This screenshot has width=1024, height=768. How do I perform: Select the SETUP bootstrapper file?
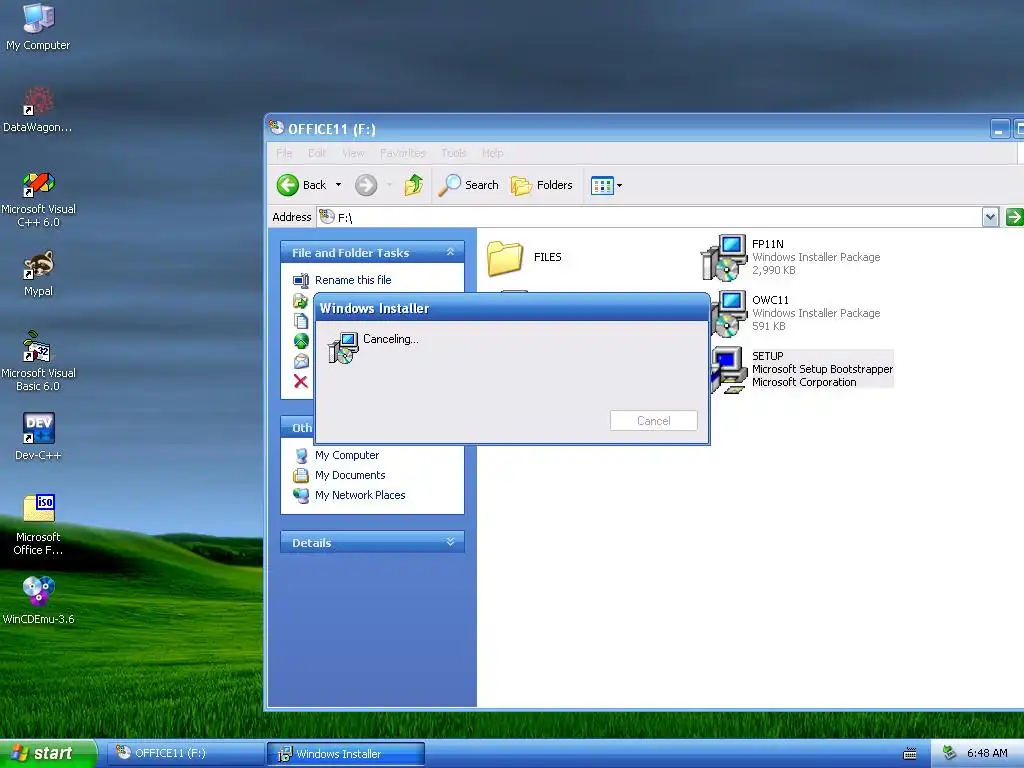[x=802, y=369]
